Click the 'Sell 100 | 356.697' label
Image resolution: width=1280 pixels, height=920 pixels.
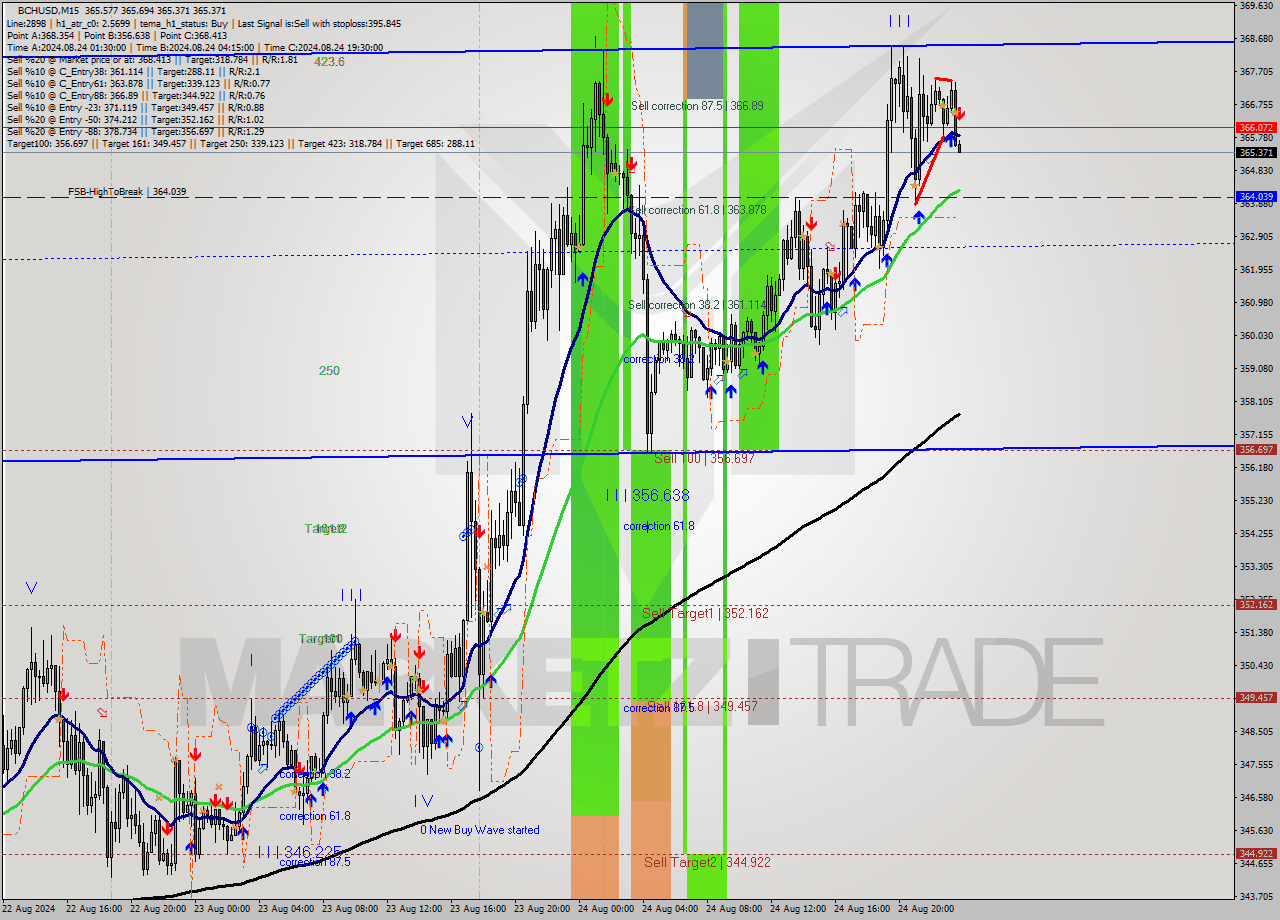(704, 458)
